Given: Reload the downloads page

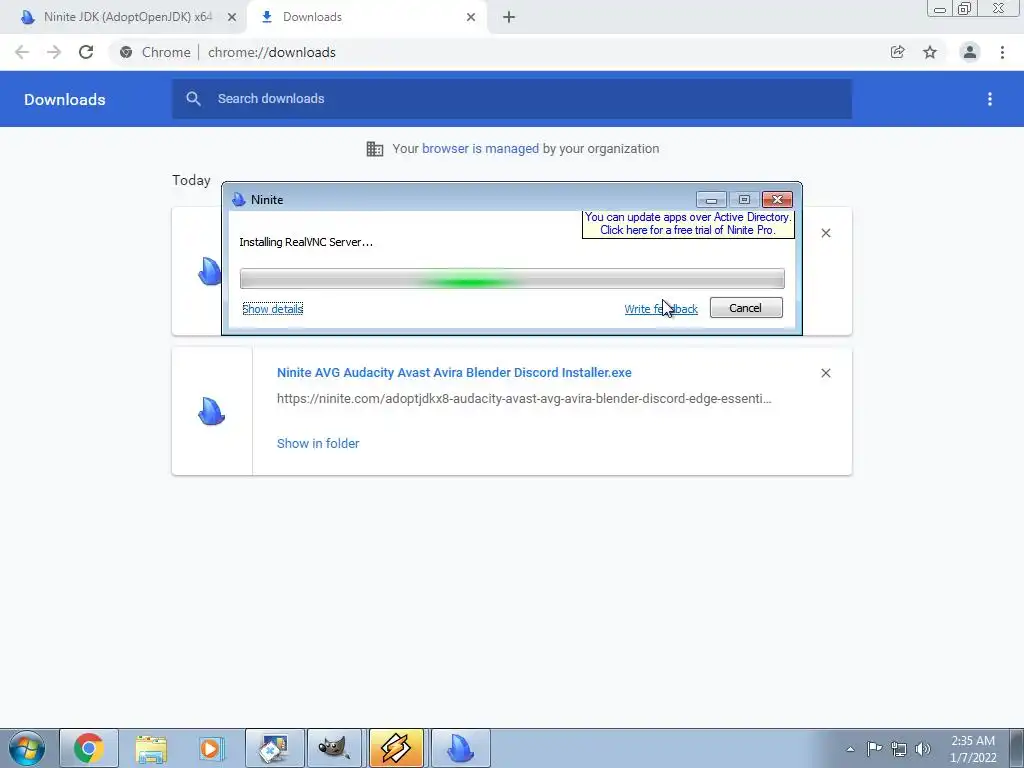Looking at the screenshot, I should (86, 52).
